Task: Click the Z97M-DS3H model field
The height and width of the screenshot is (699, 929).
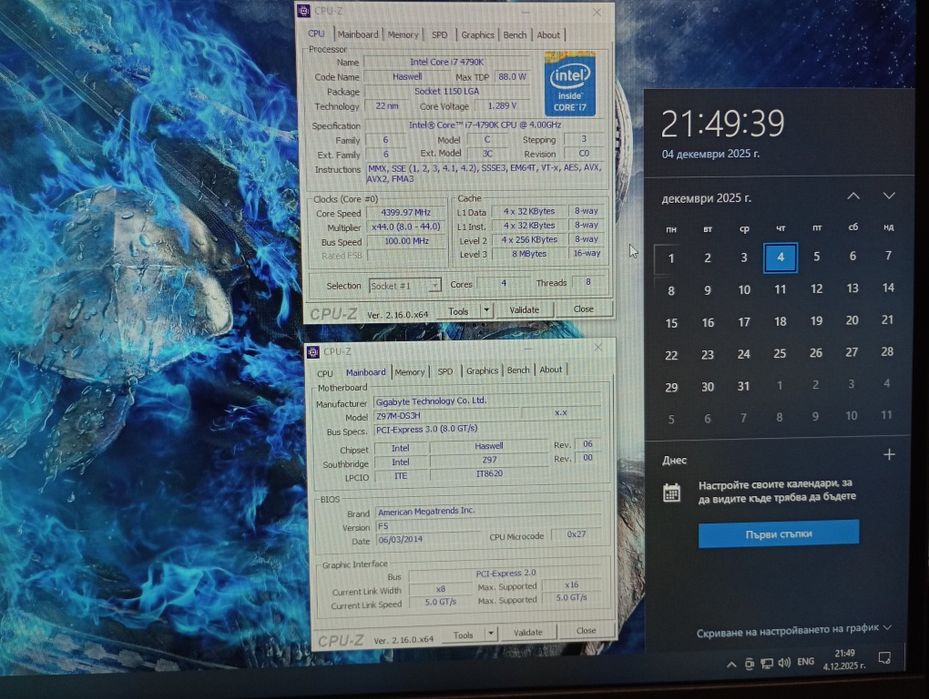Action: click(447, 416)
